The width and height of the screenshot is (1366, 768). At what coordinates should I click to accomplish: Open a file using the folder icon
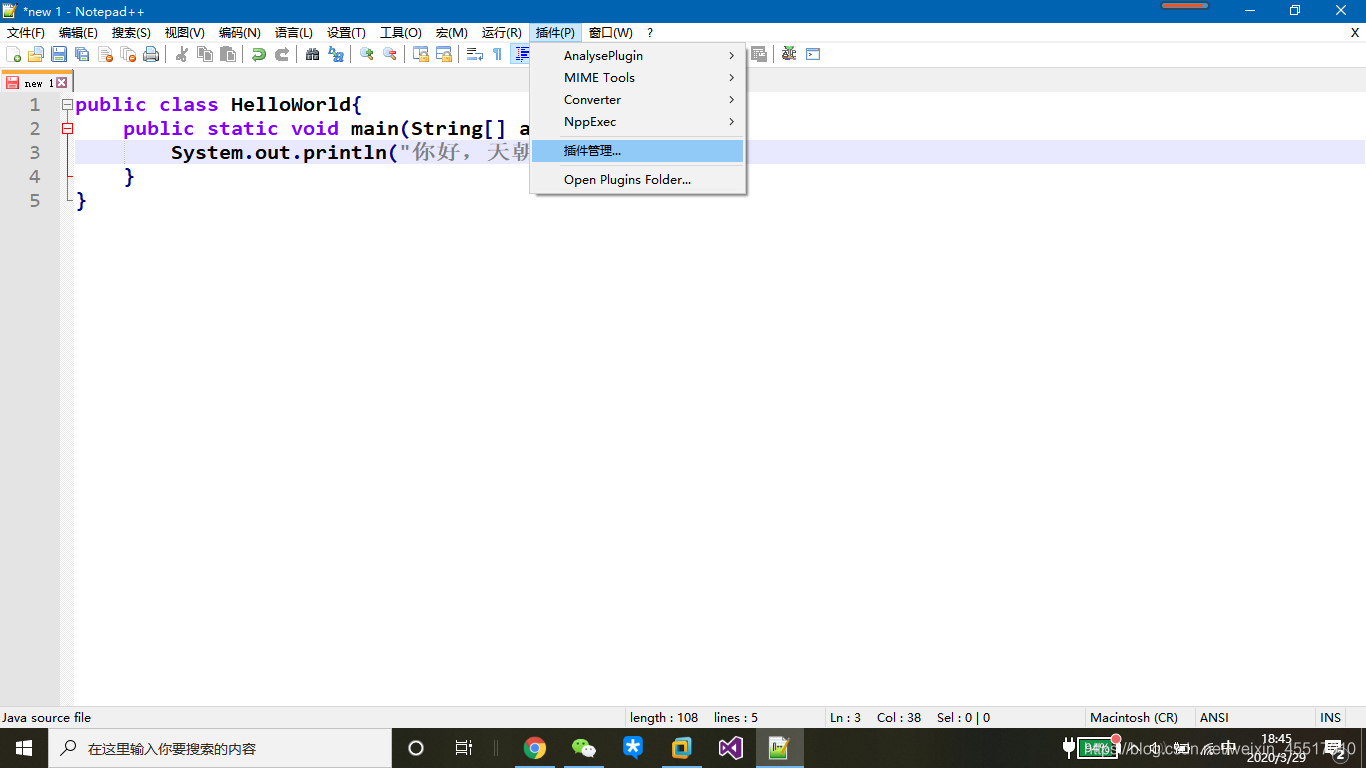tap(36, 54)
